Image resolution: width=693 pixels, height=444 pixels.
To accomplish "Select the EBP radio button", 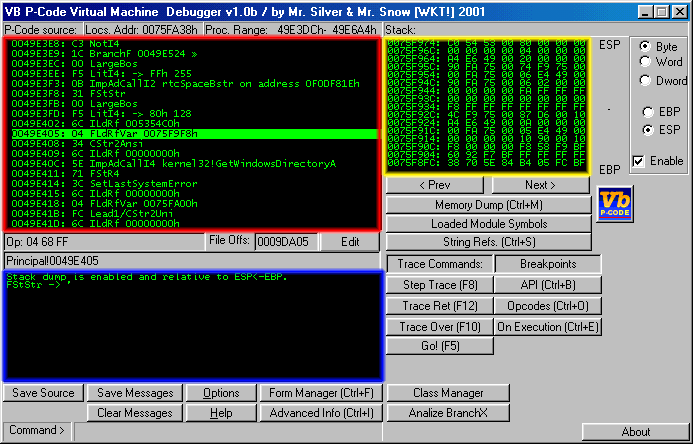I will coord(648,112).
